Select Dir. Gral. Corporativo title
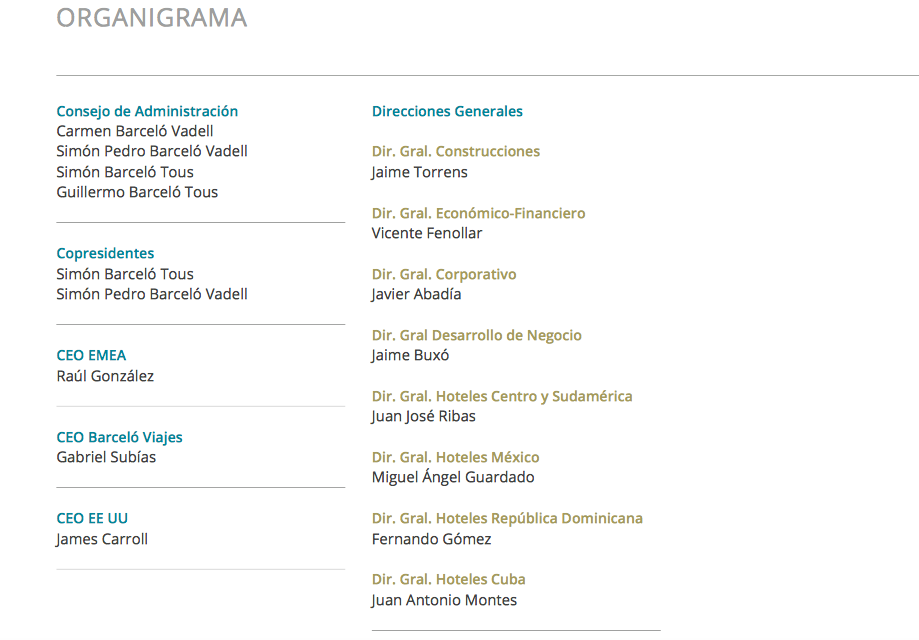This screenshot has width=919, height=640. pyautogui.click(x=444, y=275)
